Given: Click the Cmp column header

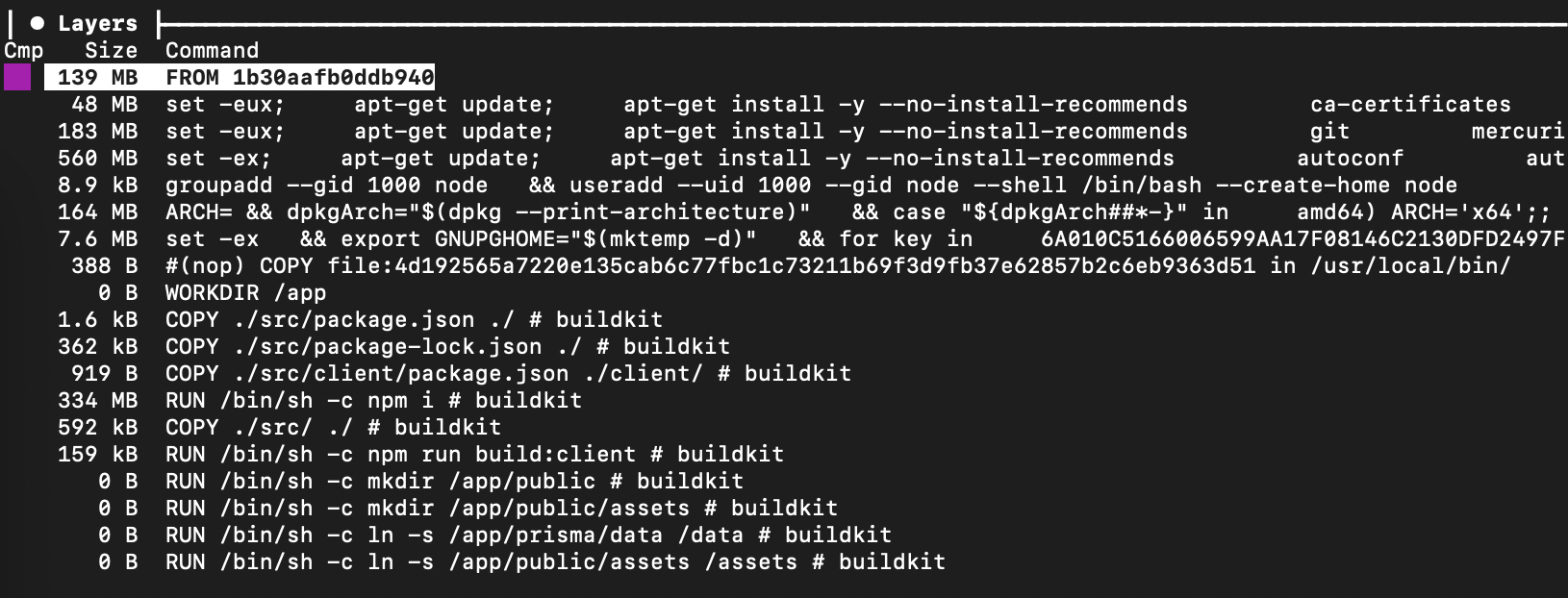Looking at the screenshot, I should (23, 50).
